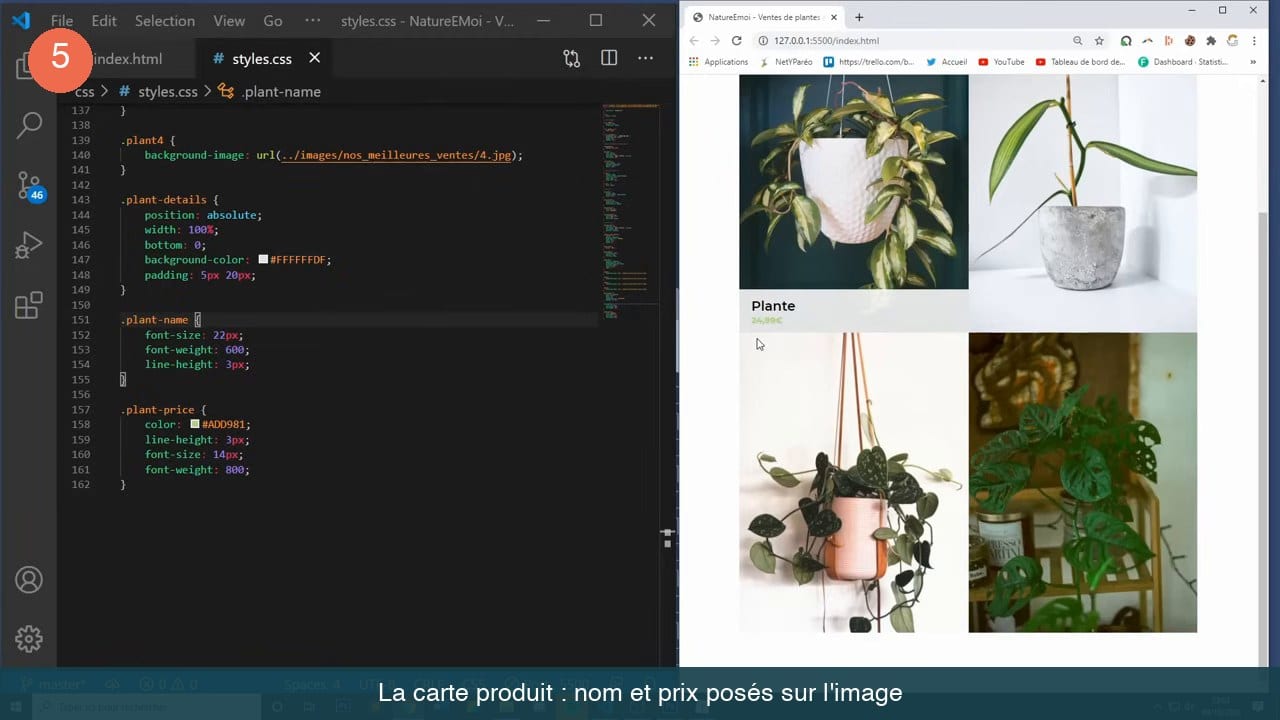Open the Chrome Extensions puzzle icon

click(1211, 41)
